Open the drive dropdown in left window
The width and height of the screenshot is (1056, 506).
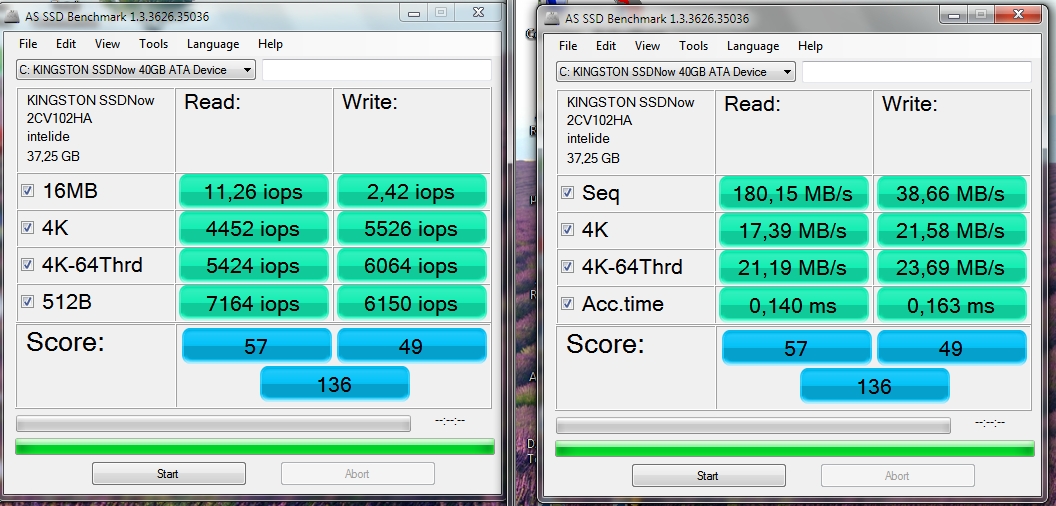pos(135,69)
